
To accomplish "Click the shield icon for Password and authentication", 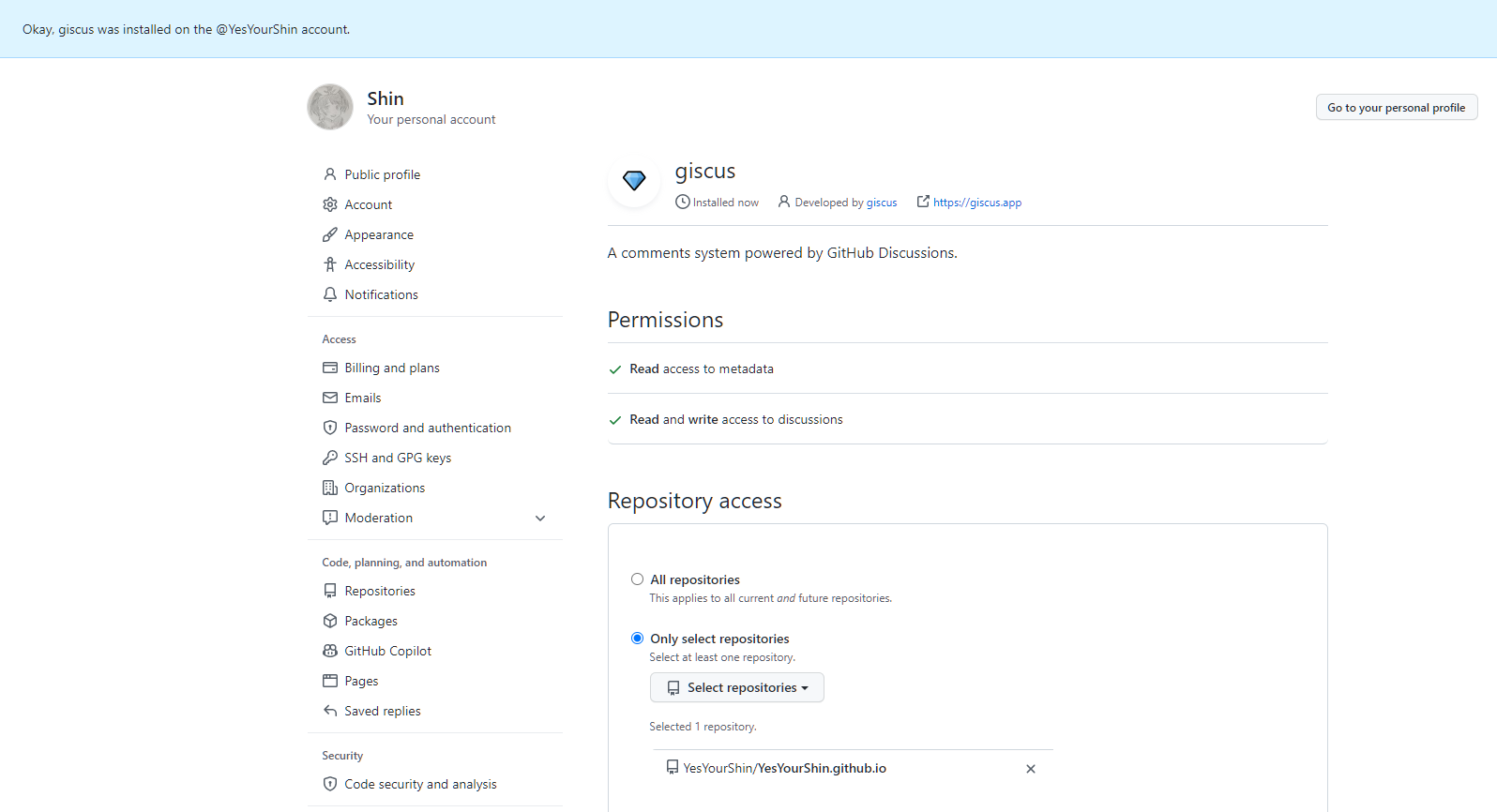I will (330, 428).
